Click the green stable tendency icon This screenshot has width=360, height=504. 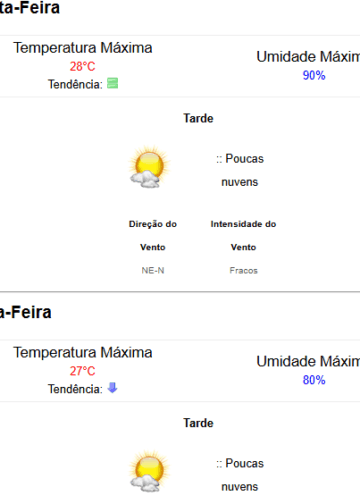[x=112, y=83]
